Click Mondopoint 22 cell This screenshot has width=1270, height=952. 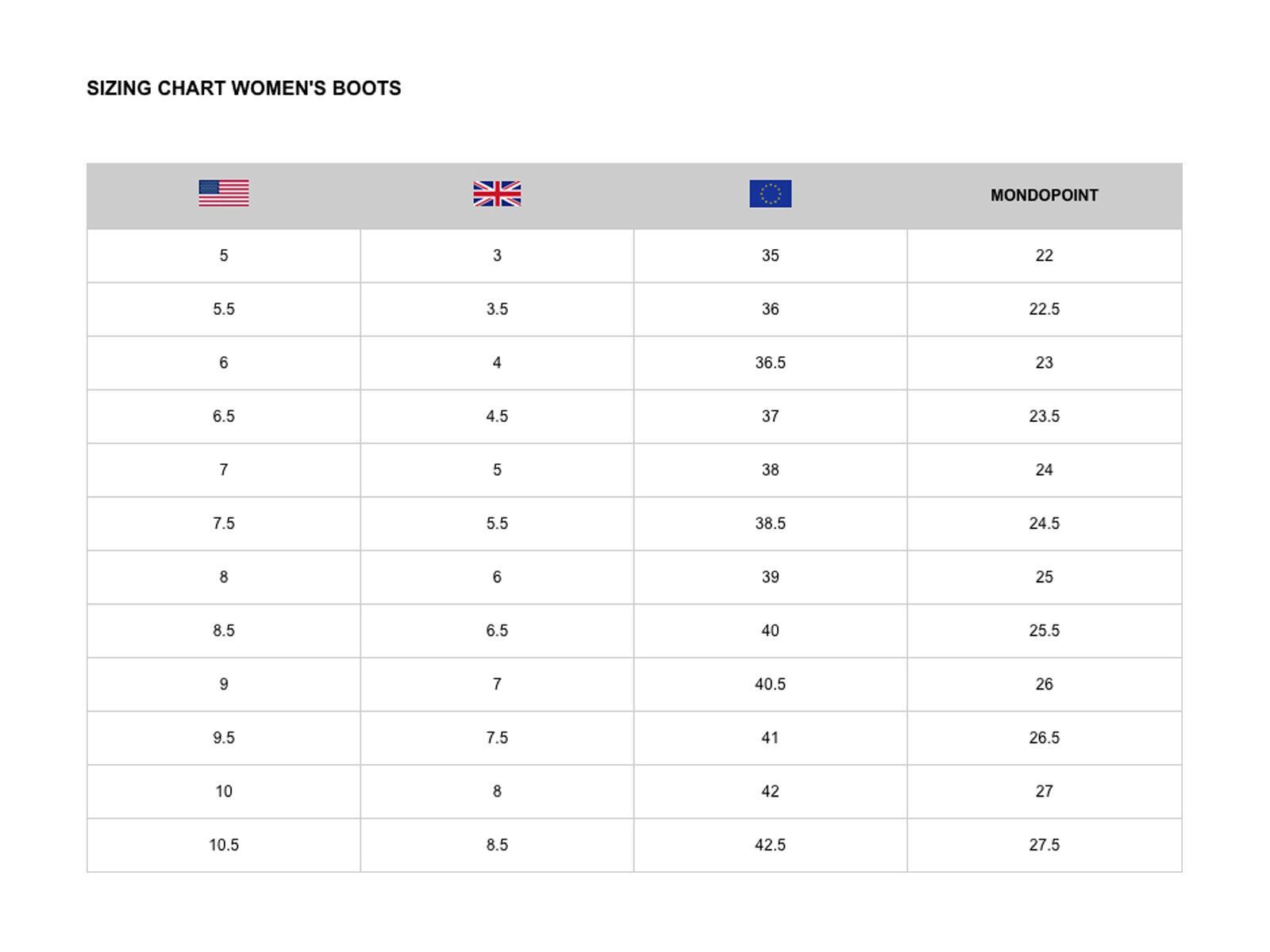click(1044, 255)
